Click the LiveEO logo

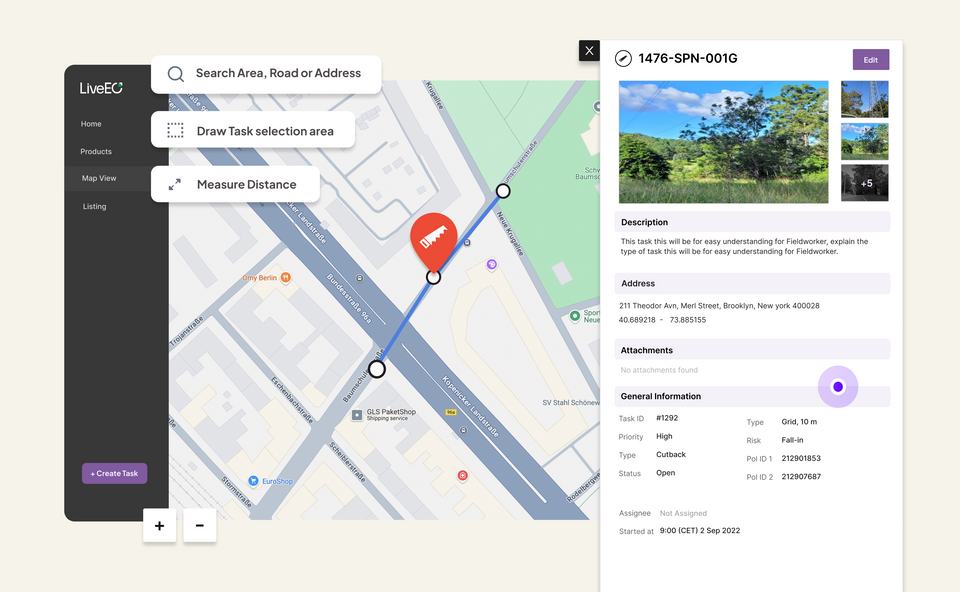tap(101, 88)
